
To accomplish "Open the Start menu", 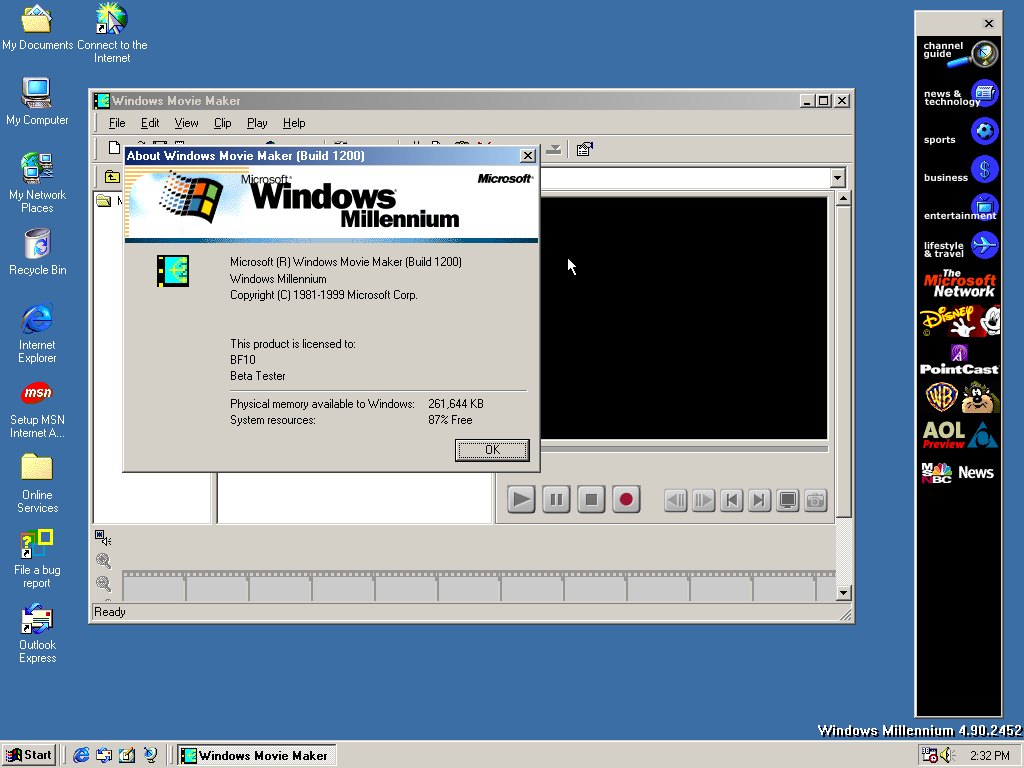I will point(29,755).
